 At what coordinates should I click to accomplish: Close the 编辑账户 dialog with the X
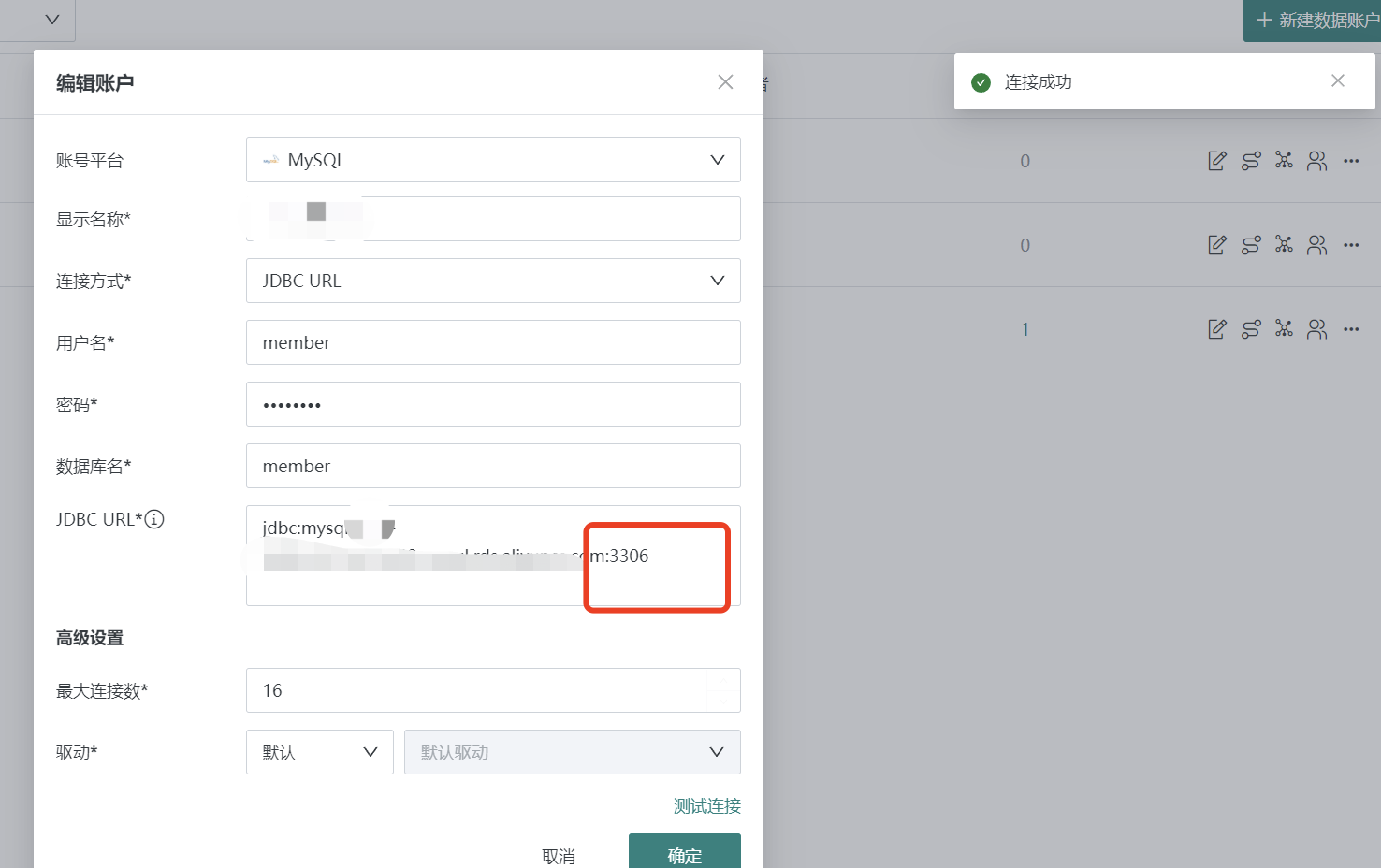pos(725,82)
